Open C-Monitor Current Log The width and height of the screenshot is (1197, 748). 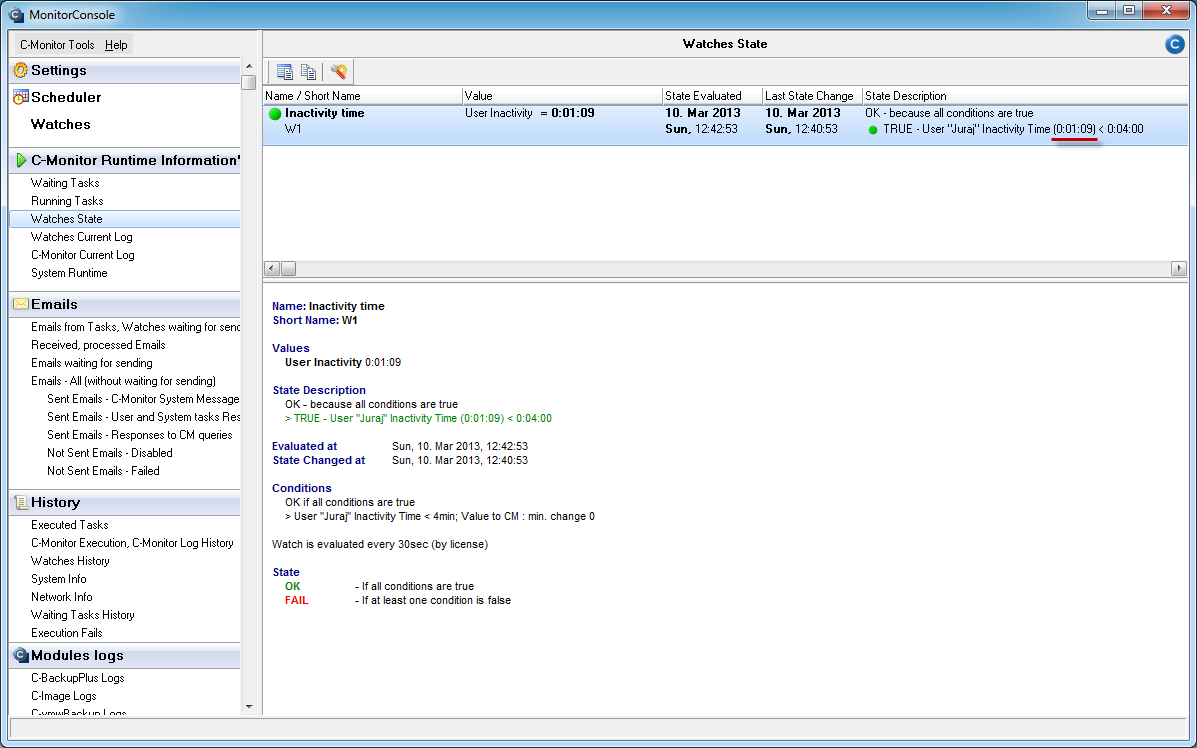click(82, 255)
